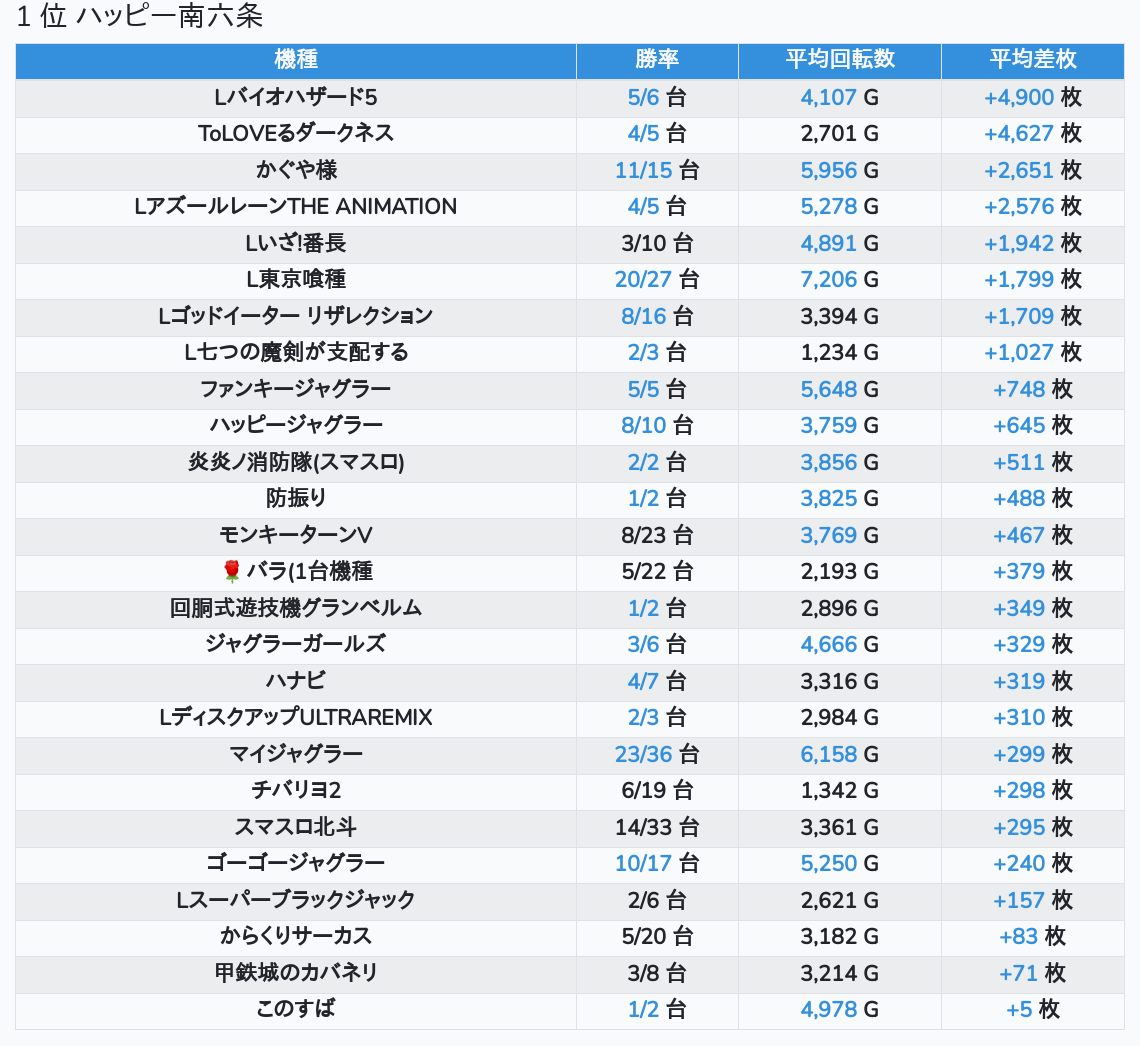Click the ファンキージャグラー machine name
This screenshot has width=1140, height=1046.
pos(296,389)
